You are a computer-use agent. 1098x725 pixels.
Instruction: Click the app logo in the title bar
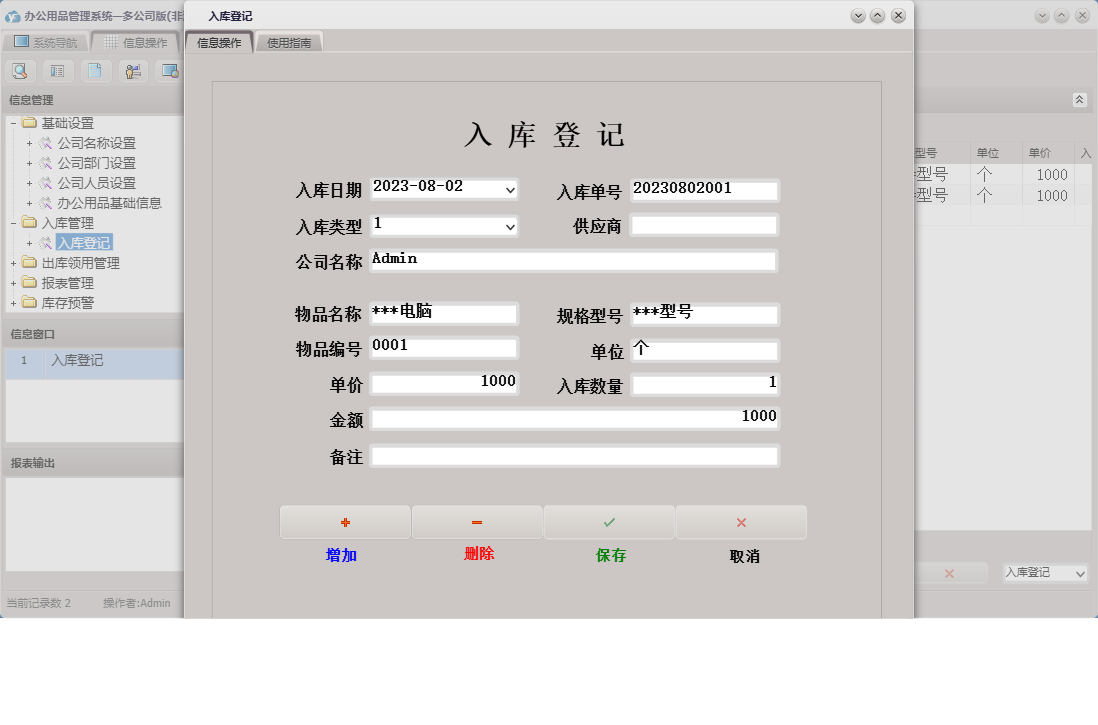point(11,14)
